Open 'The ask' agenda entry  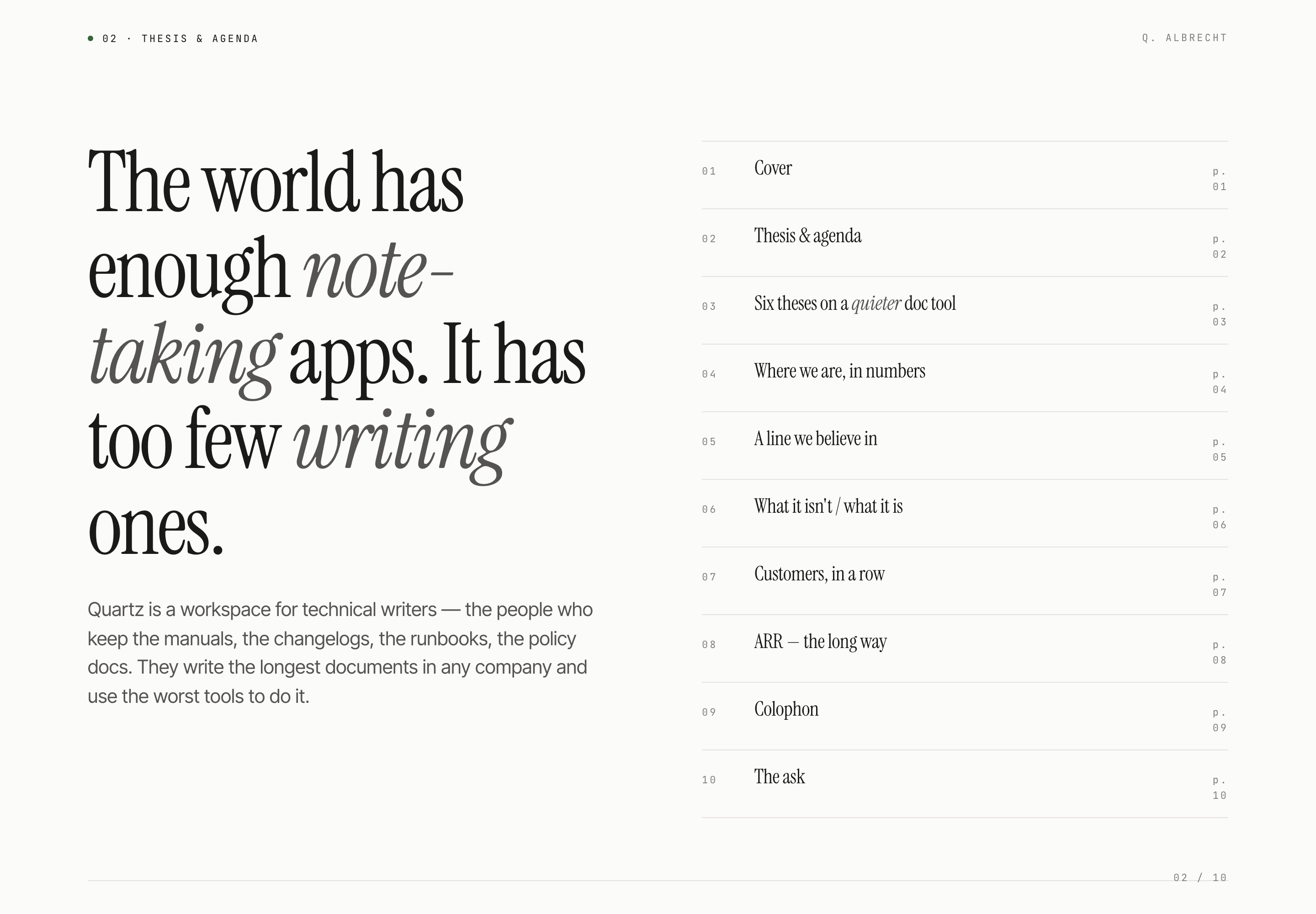coord(779,776)
